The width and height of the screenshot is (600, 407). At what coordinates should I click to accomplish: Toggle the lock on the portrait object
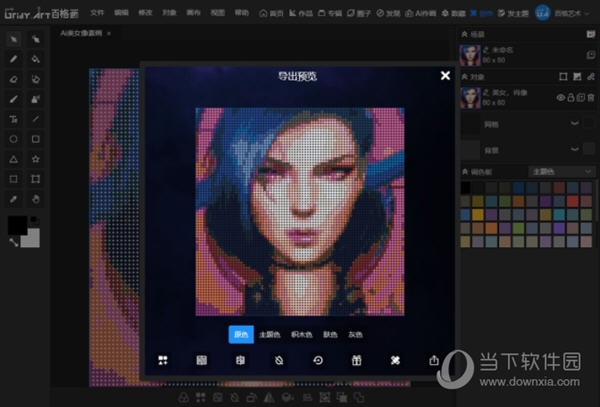(571, 98)
